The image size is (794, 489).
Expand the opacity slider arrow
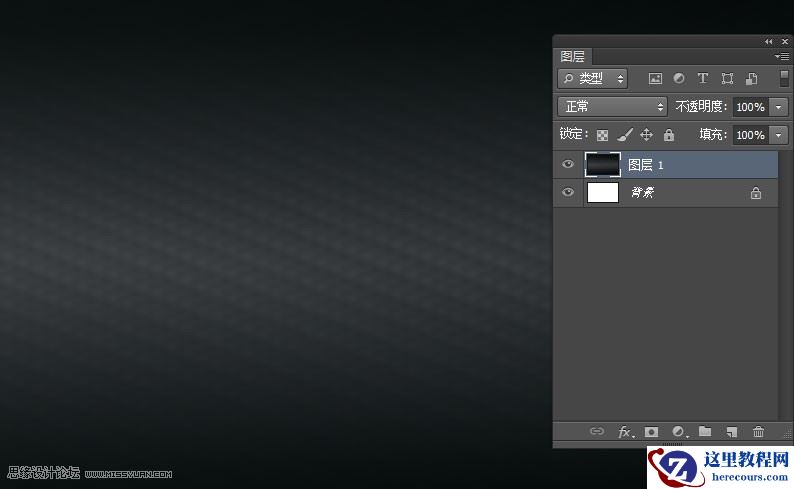pyautogui.click(x=778, y=107)
